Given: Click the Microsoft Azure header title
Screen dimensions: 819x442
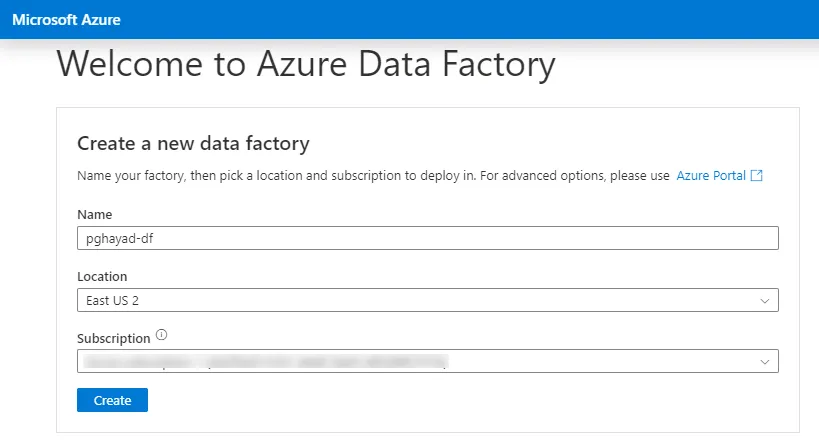Looking at the screenshot, I should click(65, 19).
